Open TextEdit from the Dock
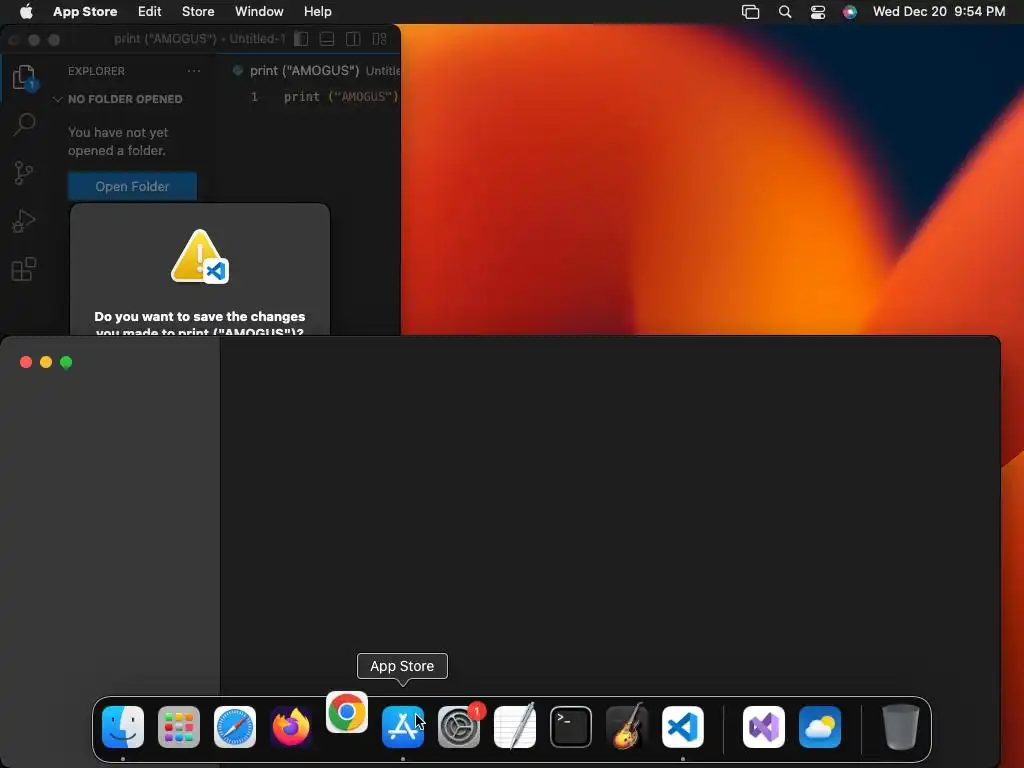1024x768 pixels. (x=515, y=726)
